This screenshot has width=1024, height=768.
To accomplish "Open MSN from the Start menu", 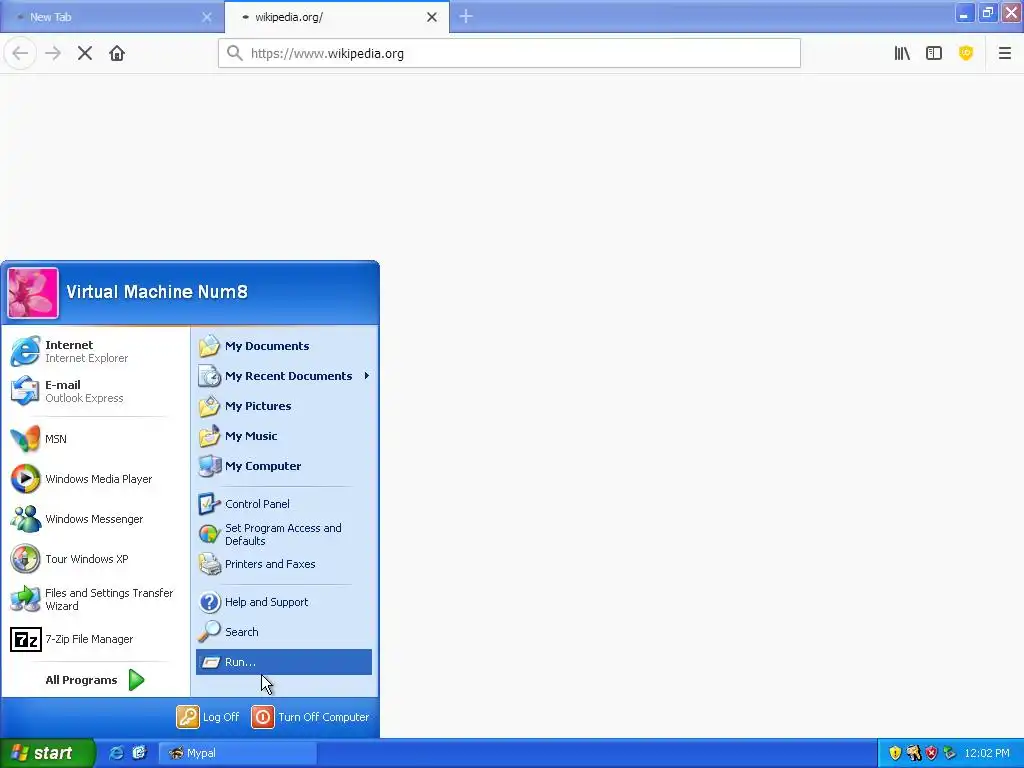I will click(x=97, y=439).
